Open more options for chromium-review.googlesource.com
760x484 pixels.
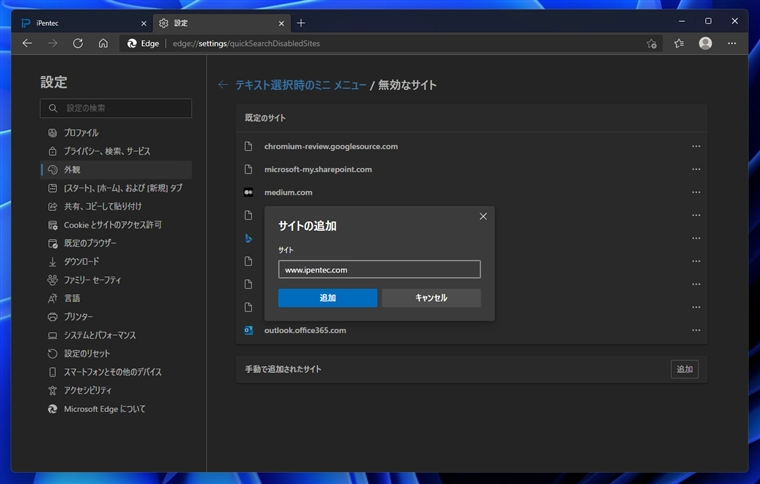696,146
